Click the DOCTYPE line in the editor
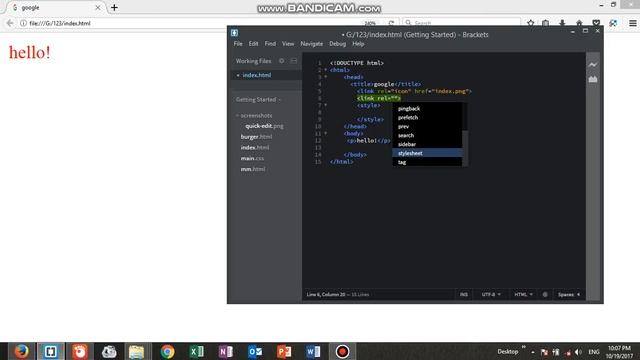The image size is (640, 360). point(357,63)
